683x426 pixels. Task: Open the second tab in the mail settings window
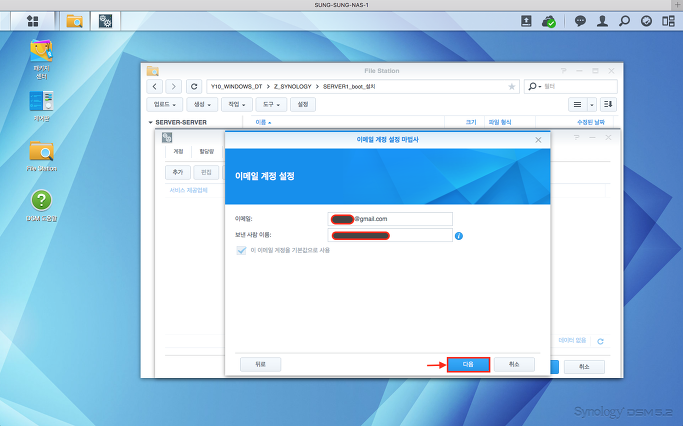click(206, 152)
